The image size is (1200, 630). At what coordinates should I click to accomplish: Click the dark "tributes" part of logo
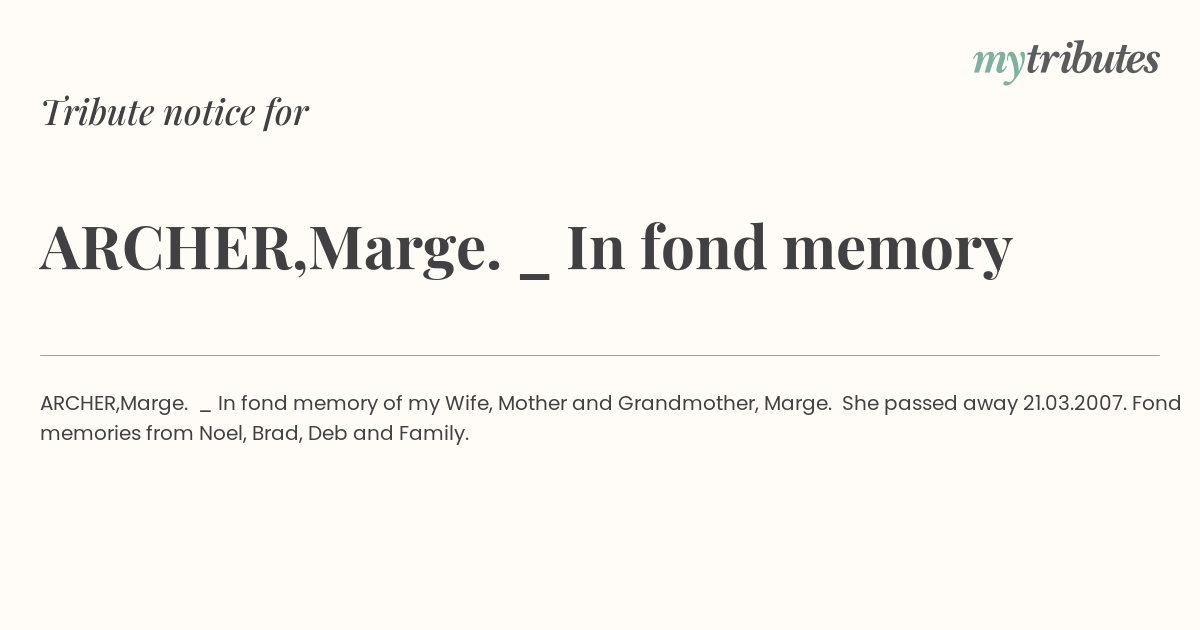1092,59
